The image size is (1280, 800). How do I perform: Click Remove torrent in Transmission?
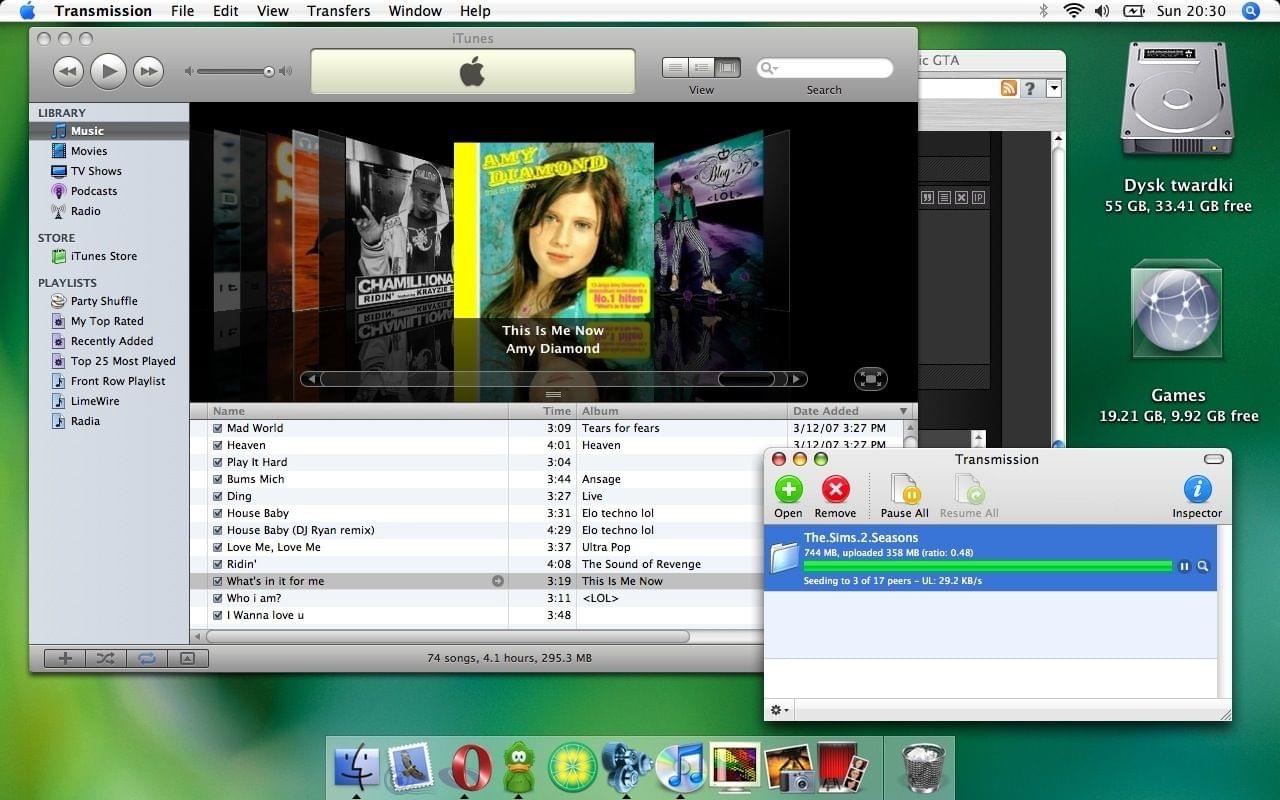pyautogui.click(x=835, y=496)
